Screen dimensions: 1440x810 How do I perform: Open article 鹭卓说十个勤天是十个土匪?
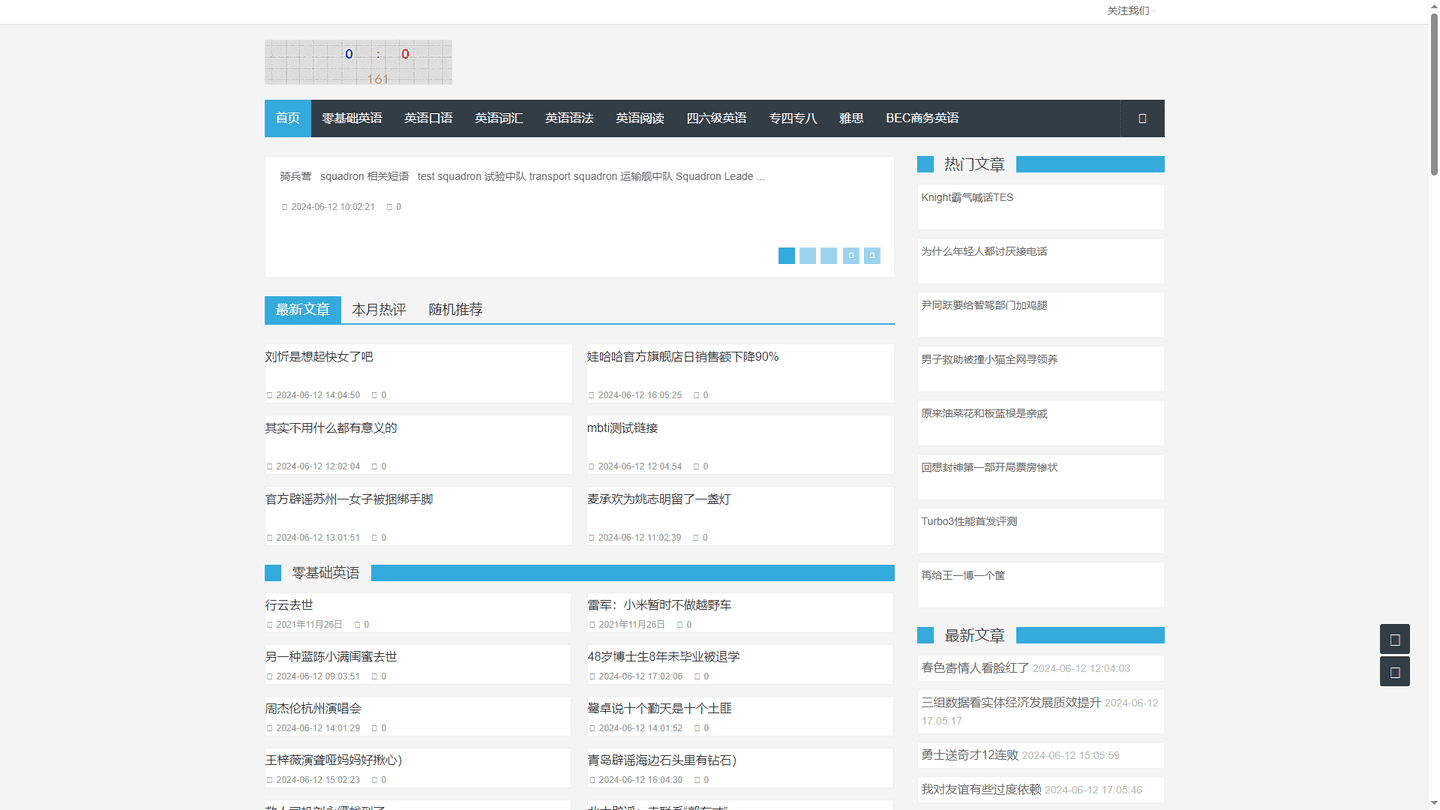coord(659,708)
